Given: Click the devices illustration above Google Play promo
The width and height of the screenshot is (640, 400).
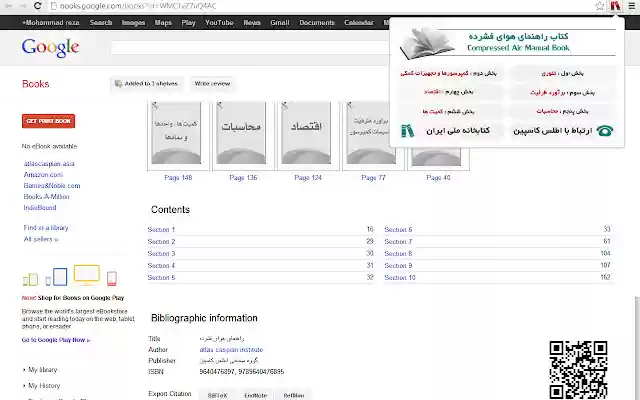Looking at the screenshot, I should [70, 276].
